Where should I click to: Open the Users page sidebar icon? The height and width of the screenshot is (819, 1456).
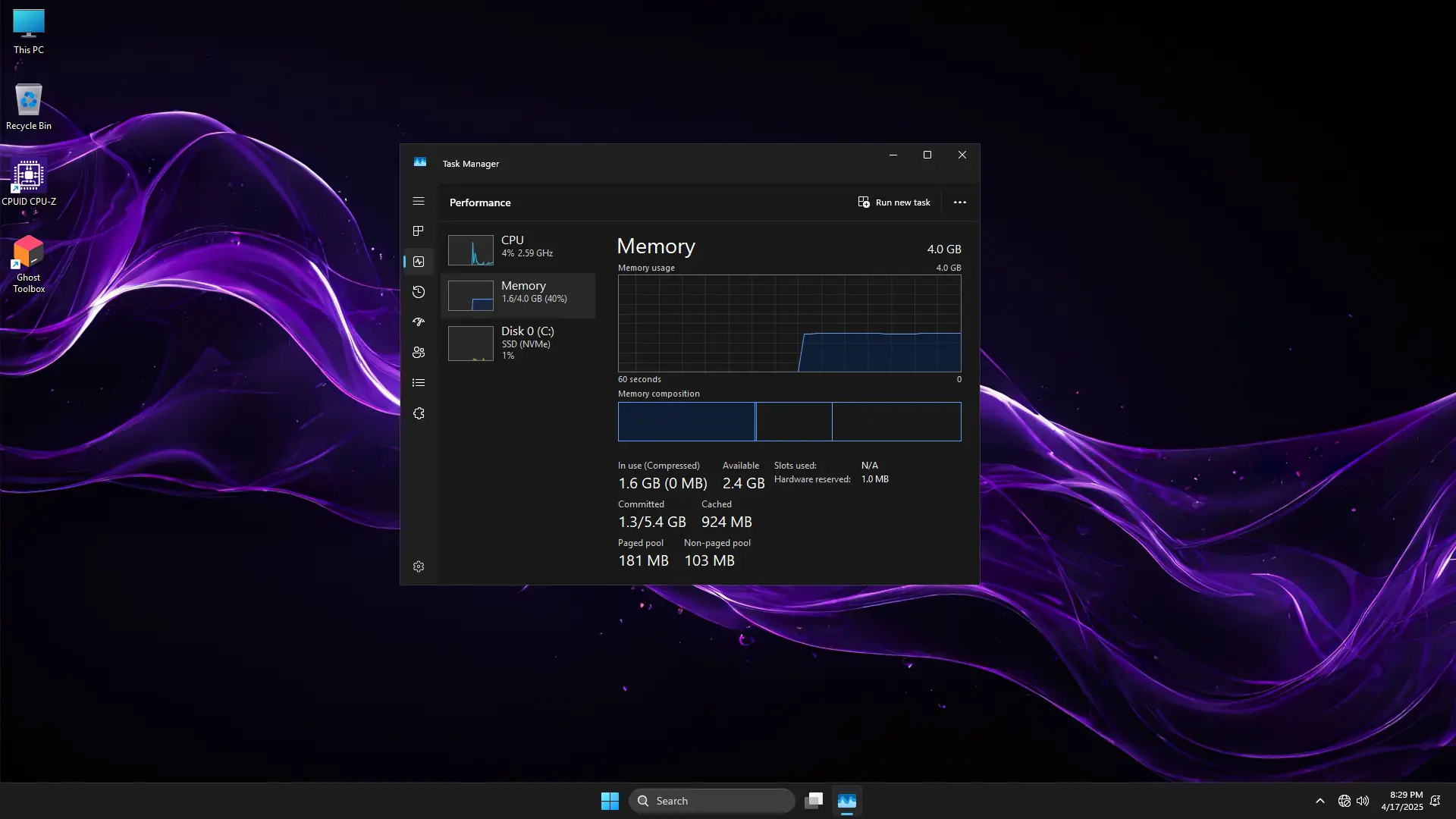click(419, 353)
